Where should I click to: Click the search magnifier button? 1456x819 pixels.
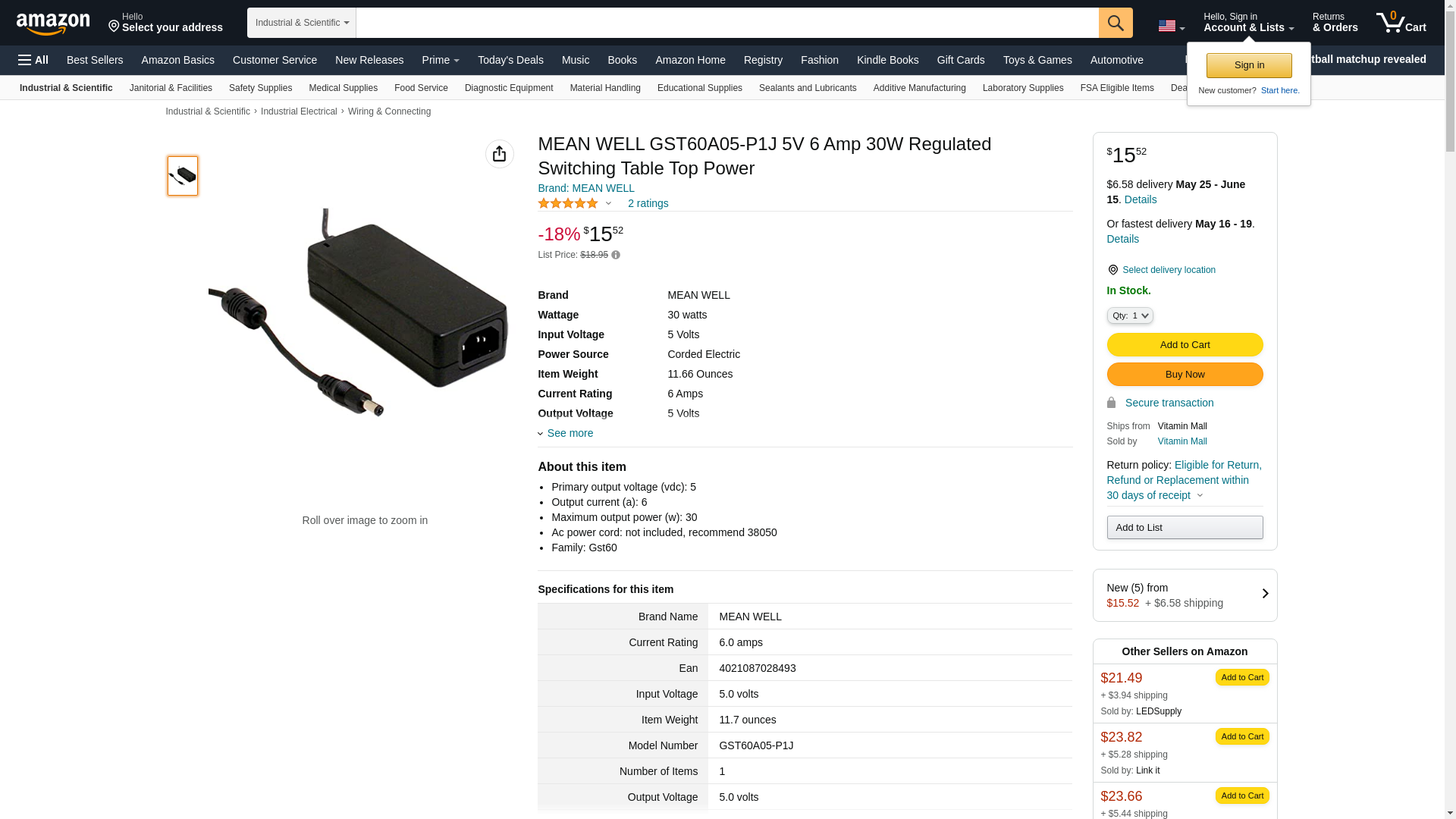point(1116,23)
